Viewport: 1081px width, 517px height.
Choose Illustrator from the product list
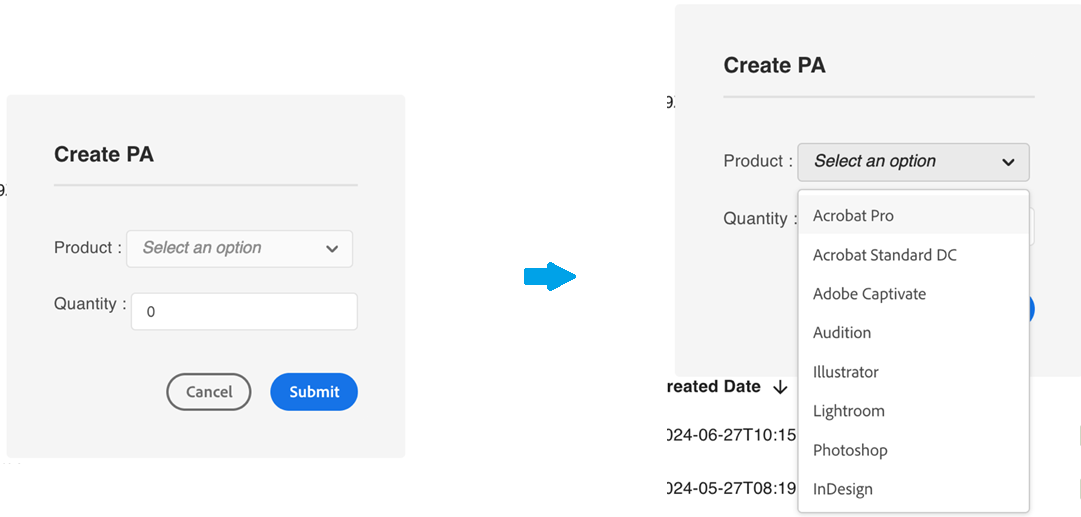tap(845, 372)
